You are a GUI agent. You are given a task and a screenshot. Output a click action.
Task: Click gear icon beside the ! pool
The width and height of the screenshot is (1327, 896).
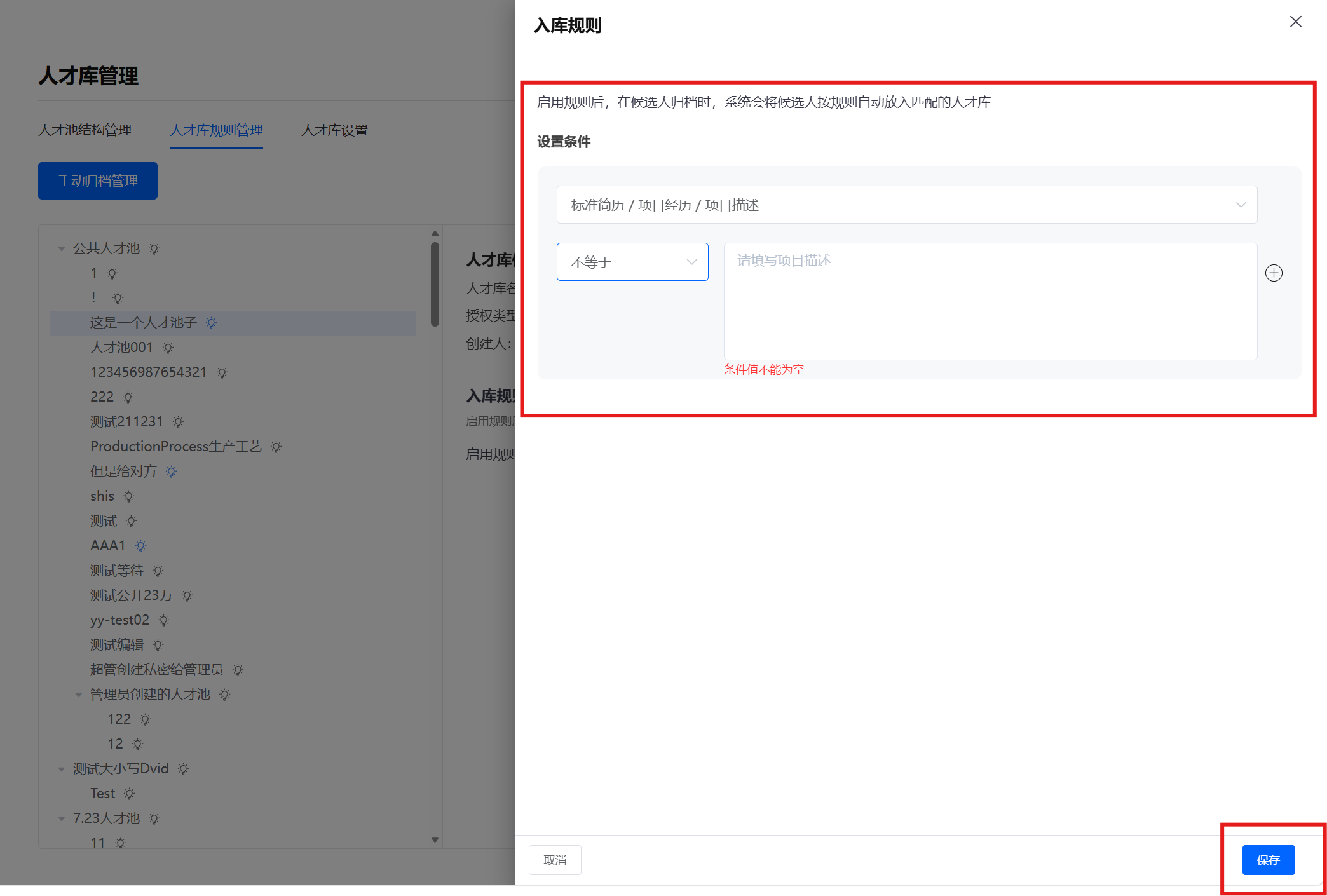118,298
